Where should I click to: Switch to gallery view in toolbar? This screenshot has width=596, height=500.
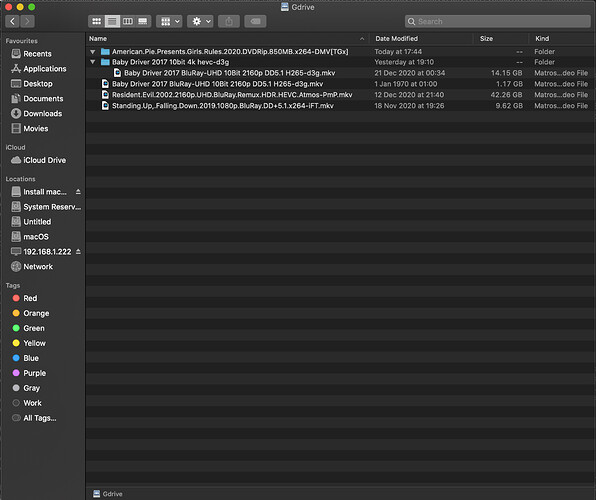[x=143, y=21]
